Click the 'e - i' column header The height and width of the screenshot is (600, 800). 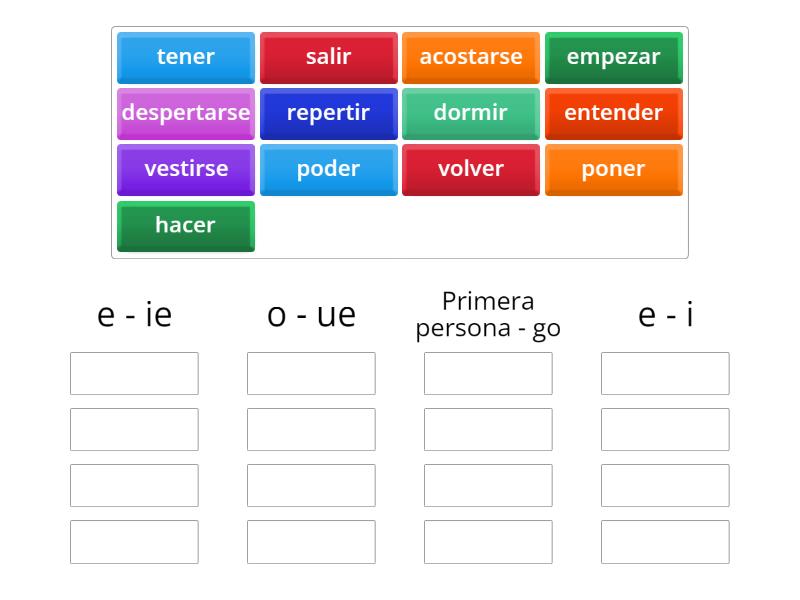coord(665,313)
